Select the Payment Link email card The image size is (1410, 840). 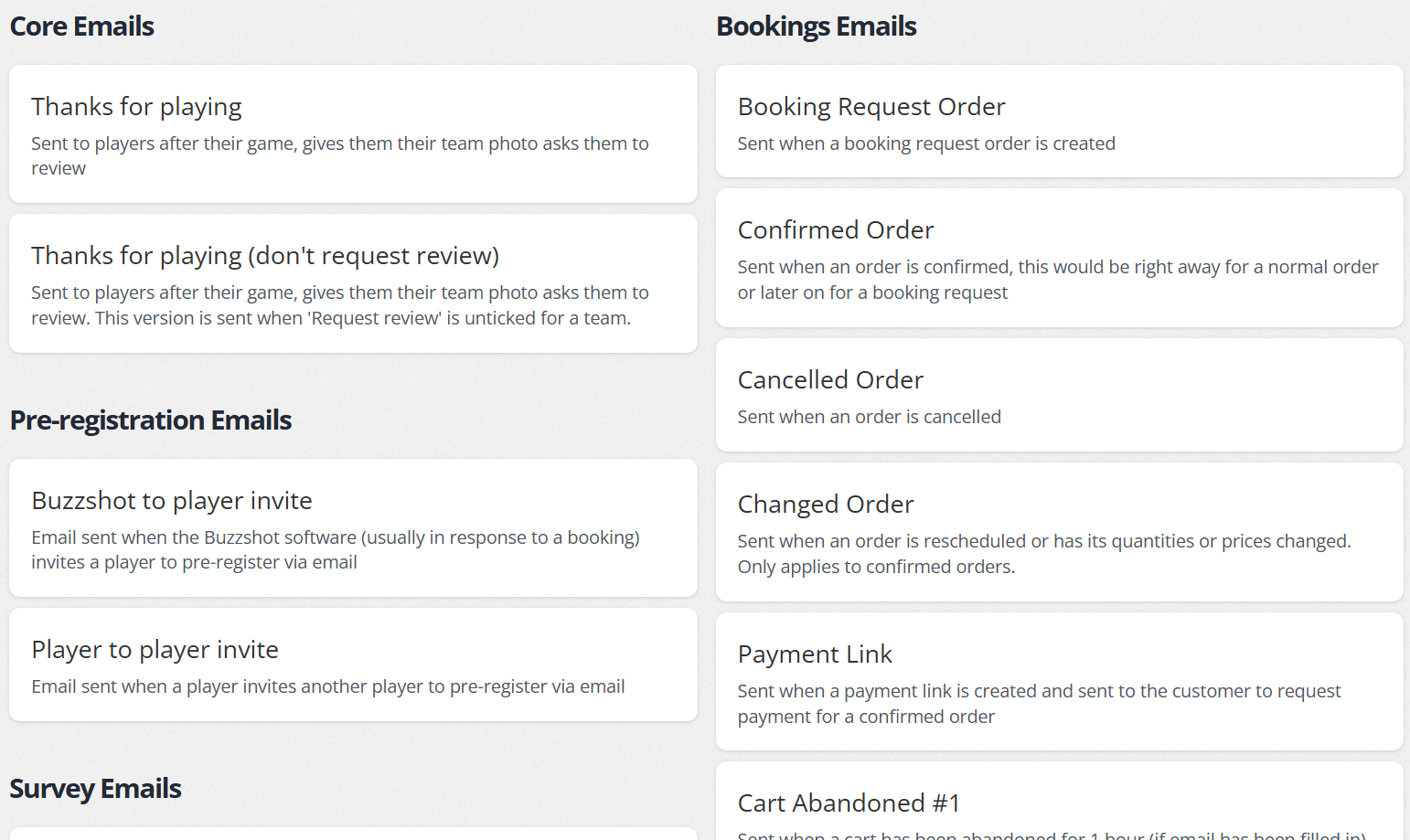(1059, 681)
